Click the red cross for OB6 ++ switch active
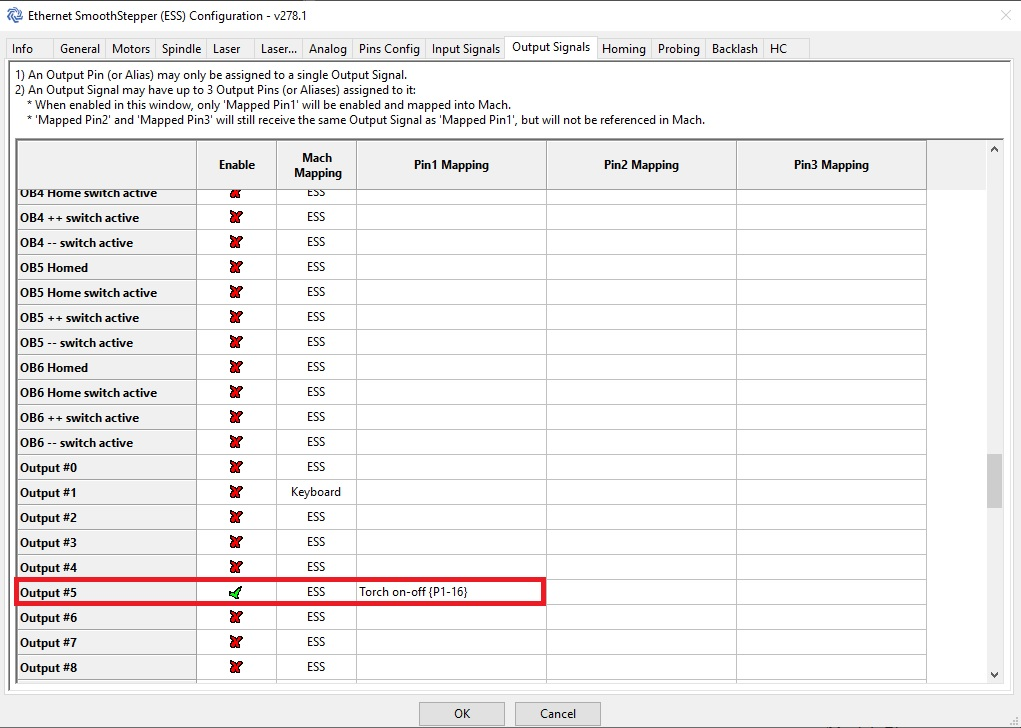 click(236, 417)
